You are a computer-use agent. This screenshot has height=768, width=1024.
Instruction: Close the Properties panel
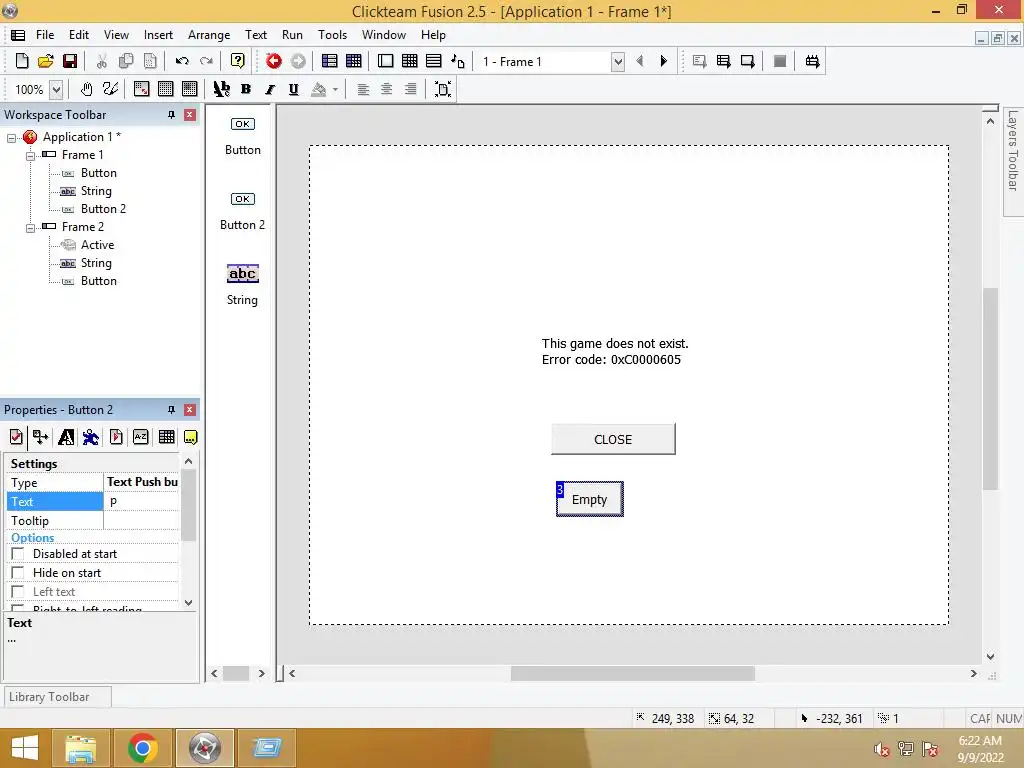(x=189, y=410)
